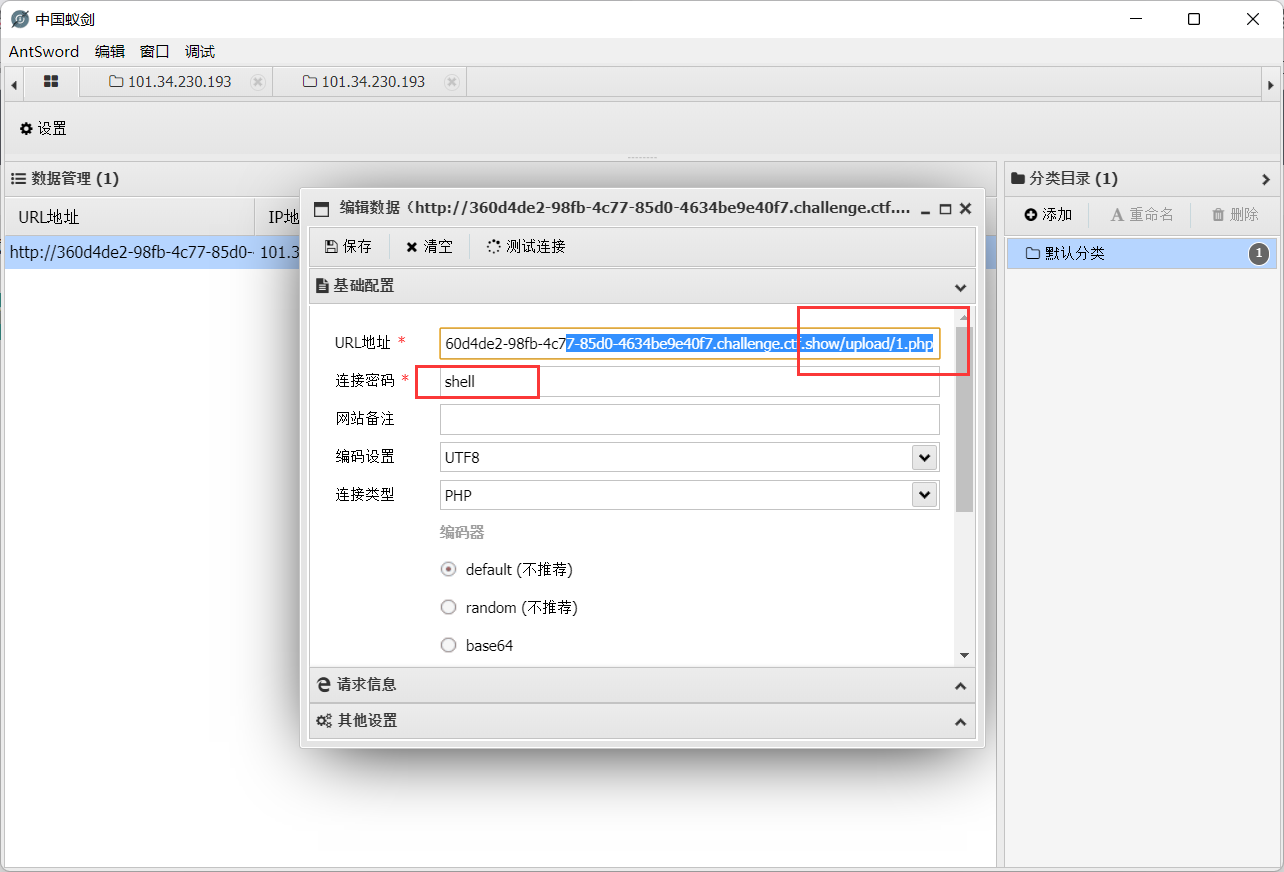Image resolution: width=1284 pixels, height=872 pixels.
Task: Select the base64 encoder radio
Action: (x=449, y=645)
